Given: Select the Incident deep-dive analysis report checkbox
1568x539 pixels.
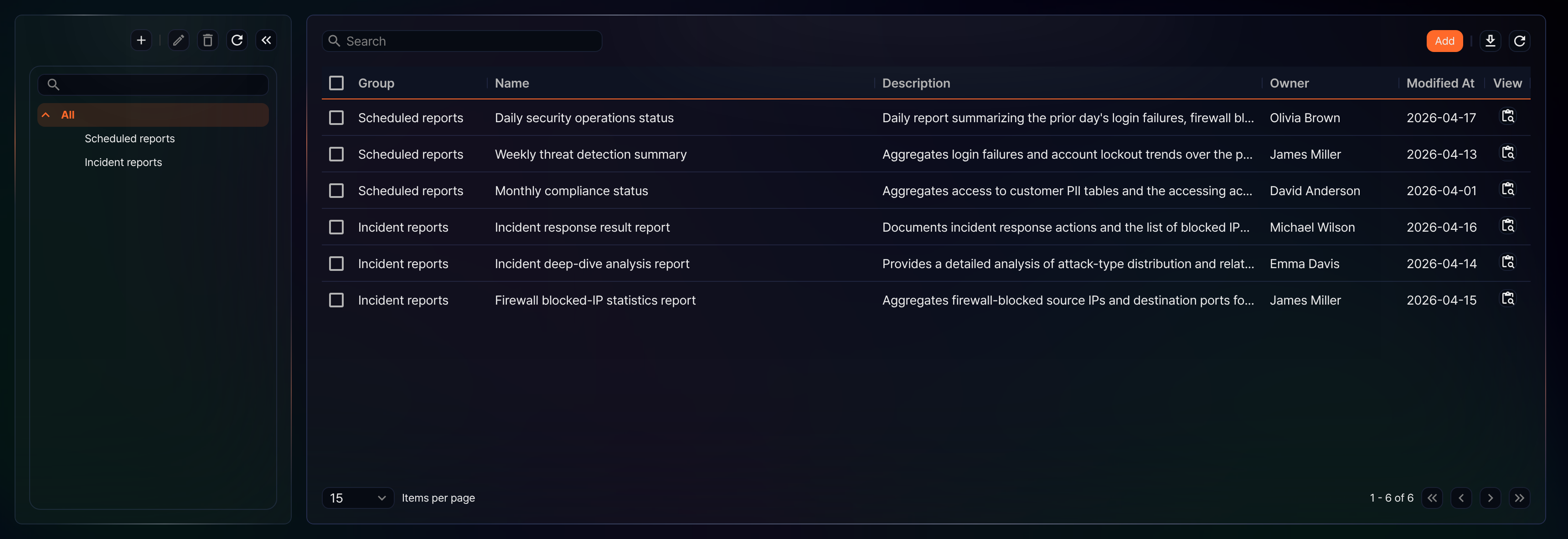Looking at the screenshot, I should coord(336,264).
